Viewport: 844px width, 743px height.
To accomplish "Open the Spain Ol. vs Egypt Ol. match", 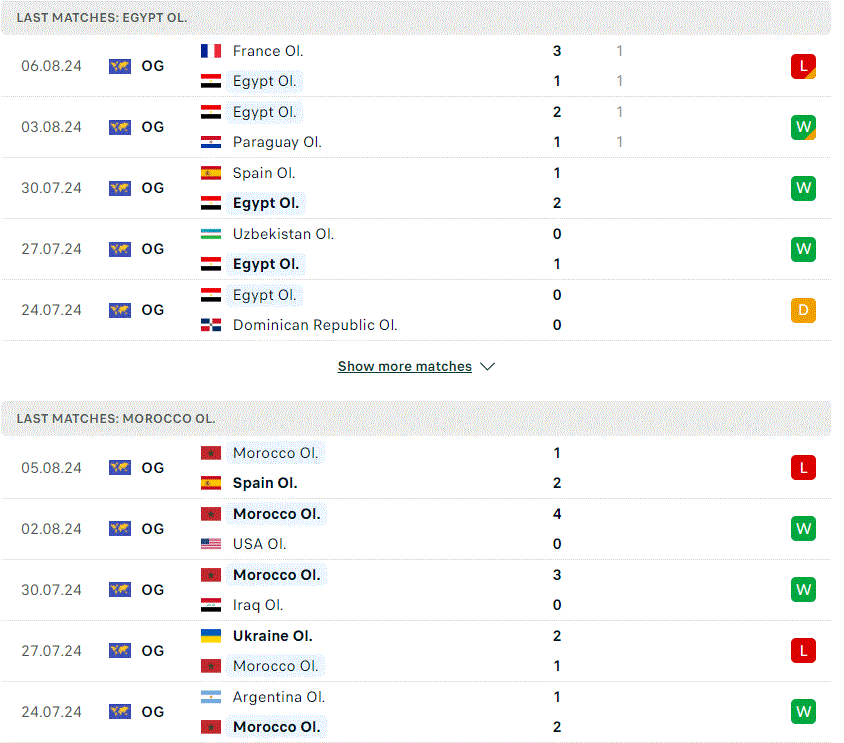I will (416, 188).
